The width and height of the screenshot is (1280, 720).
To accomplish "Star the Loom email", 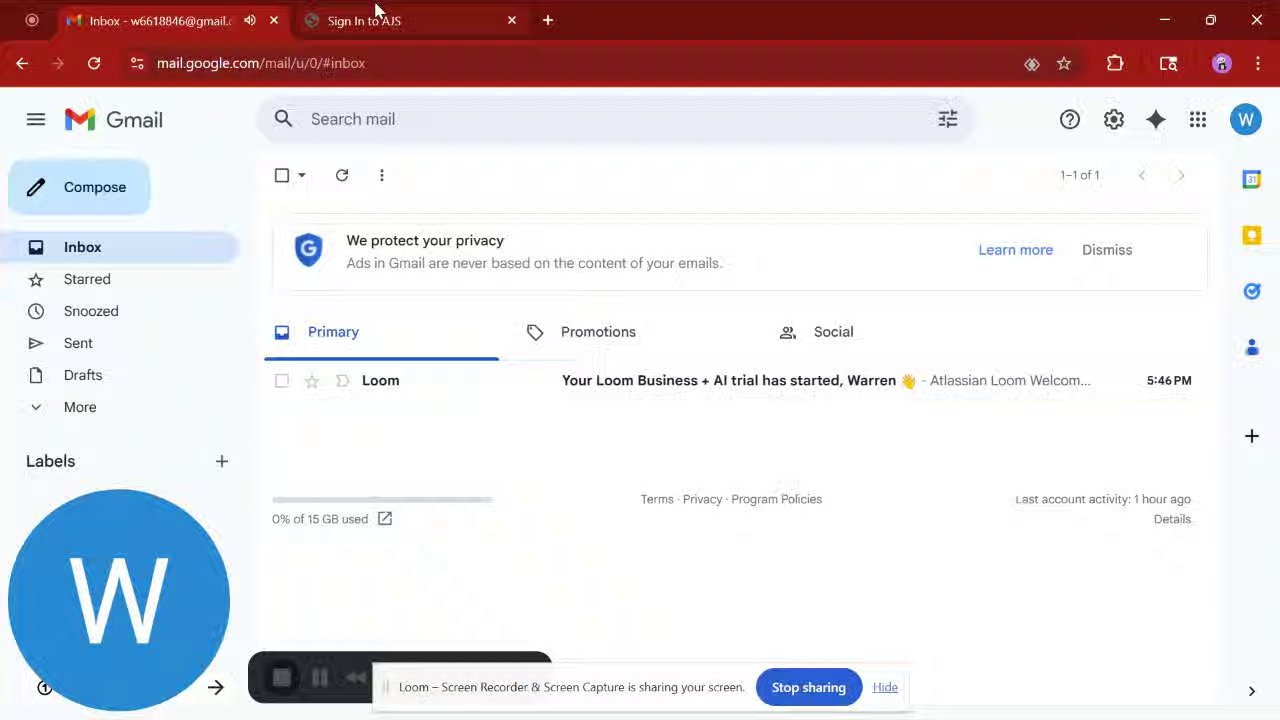I will coord(312,380).
